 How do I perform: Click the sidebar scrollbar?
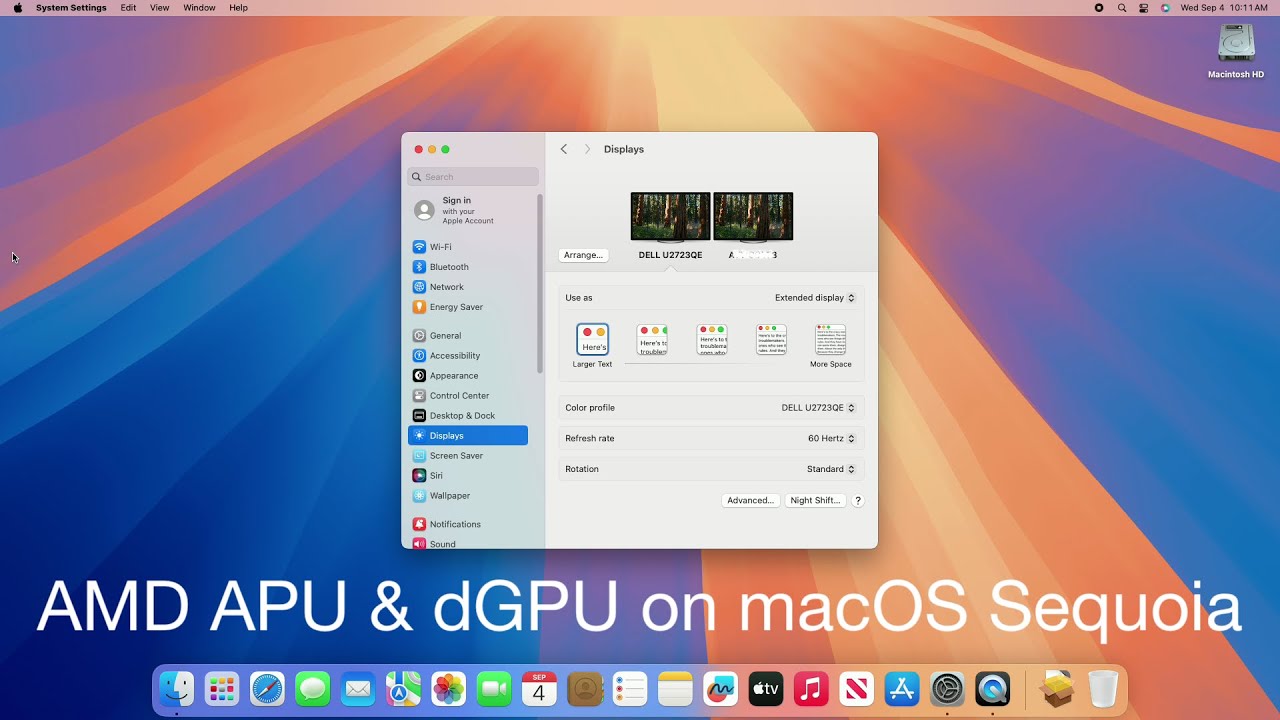click(x=540, y=284)
